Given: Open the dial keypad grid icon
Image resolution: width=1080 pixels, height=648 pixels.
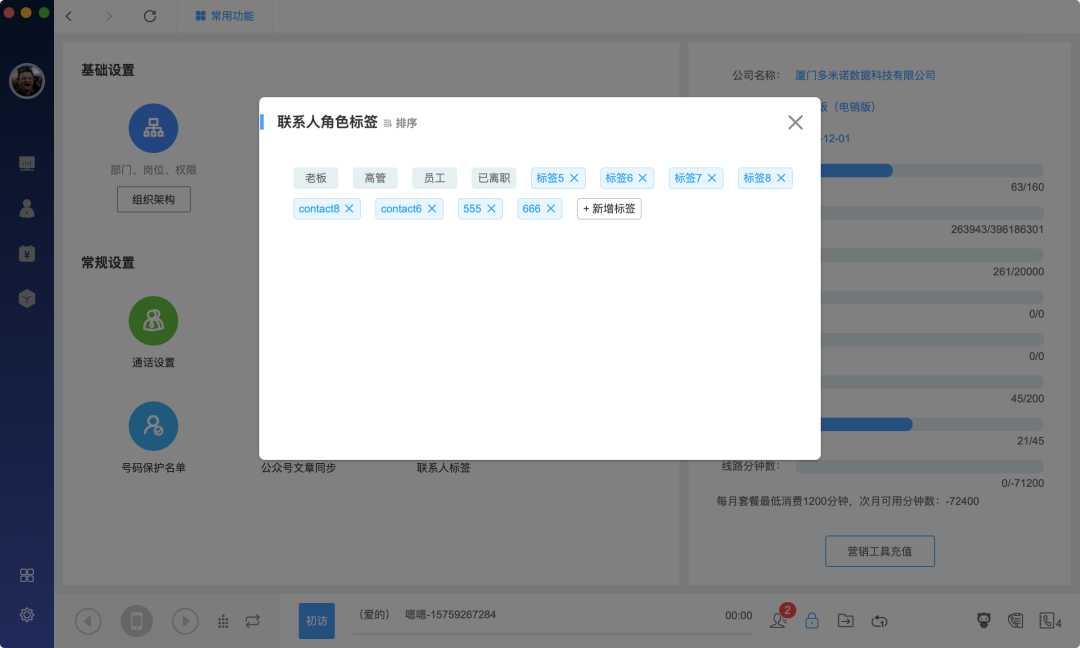Looking at the screenshot, I should [x=223, y=622].
